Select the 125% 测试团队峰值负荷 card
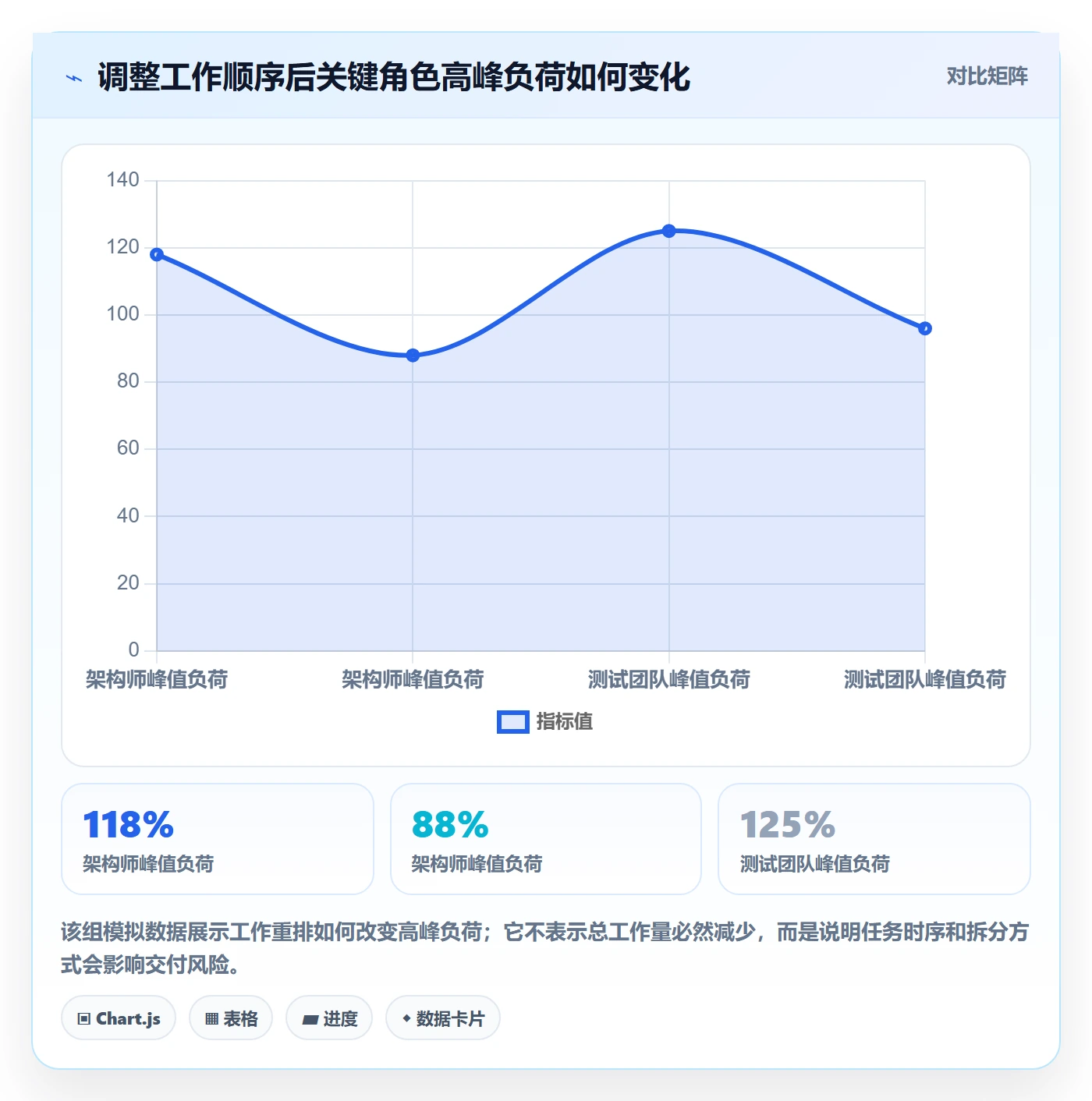1092x1101 pixels. 874,839
